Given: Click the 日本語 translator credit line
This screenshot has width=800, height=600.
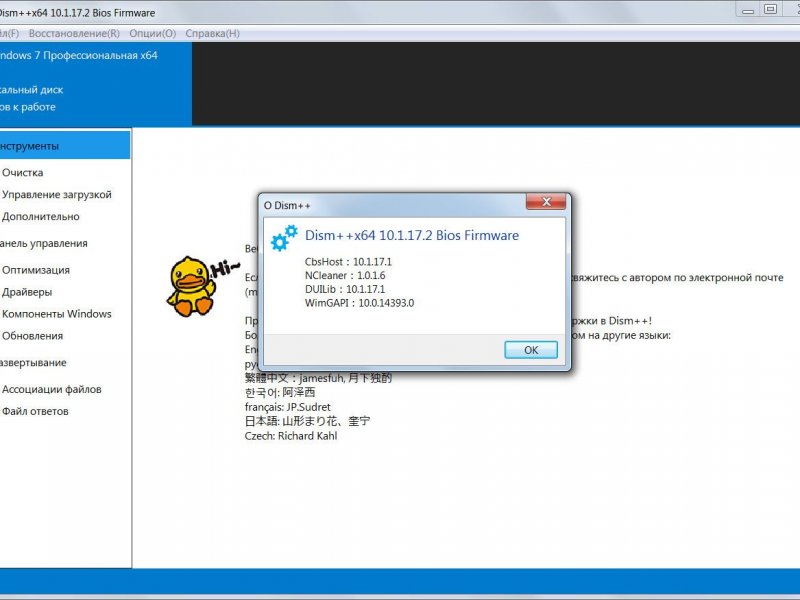Looking at the screenshot, I should (x=308, y=421).
